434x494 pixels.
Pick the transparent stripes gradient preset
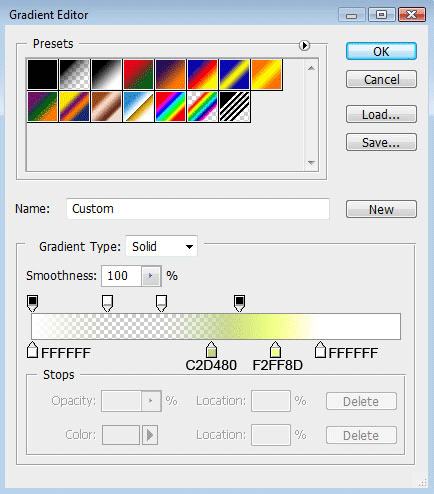tap(234, 107)
